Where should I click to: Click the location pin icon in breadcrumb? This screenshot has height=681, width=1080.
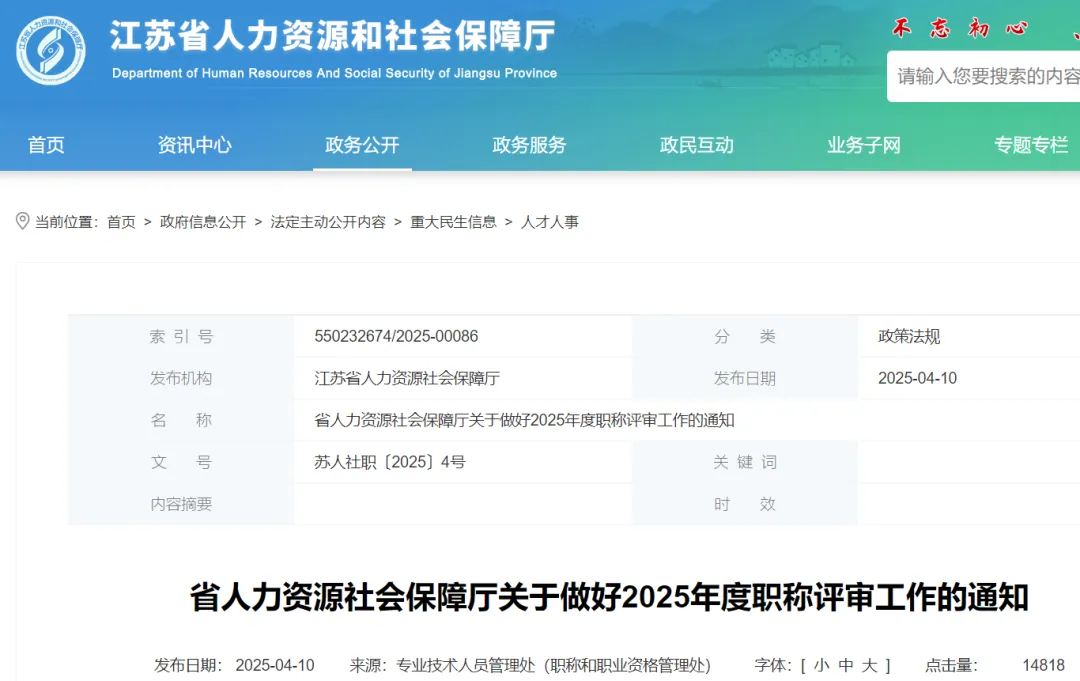[x=22, y=221]
